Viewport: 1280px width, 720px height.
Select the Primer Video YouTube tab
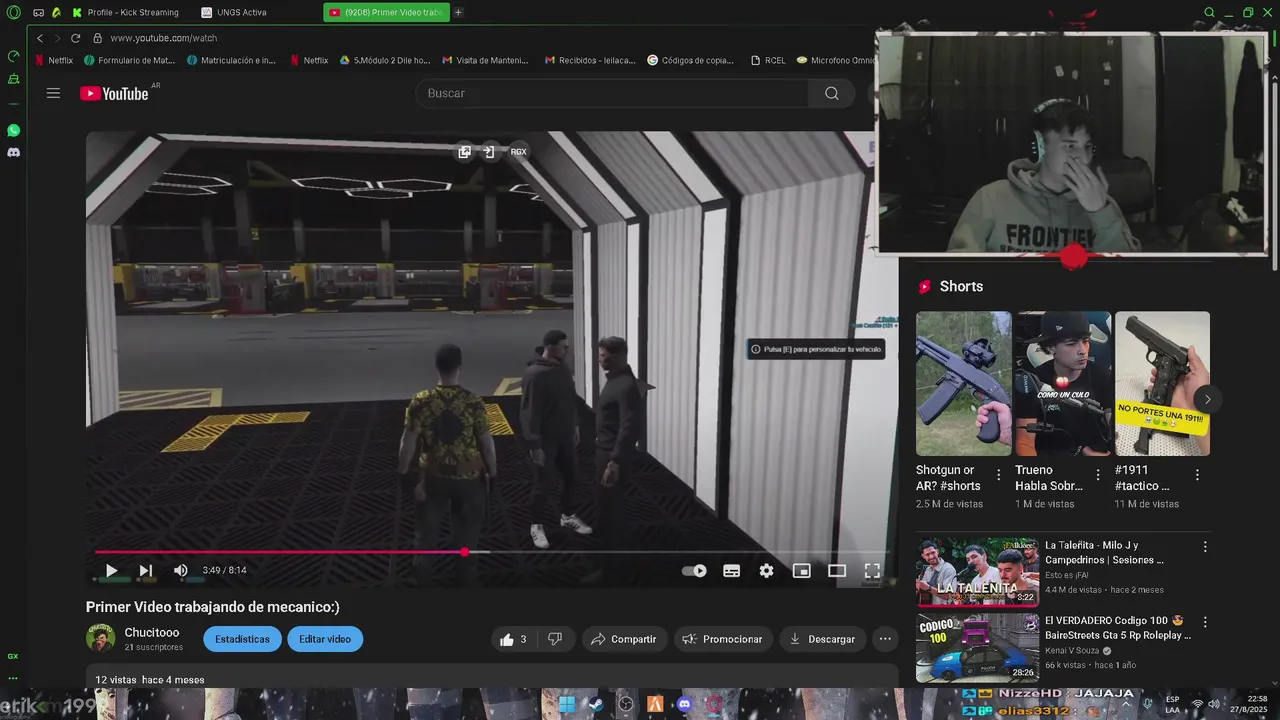coord(385,12)
